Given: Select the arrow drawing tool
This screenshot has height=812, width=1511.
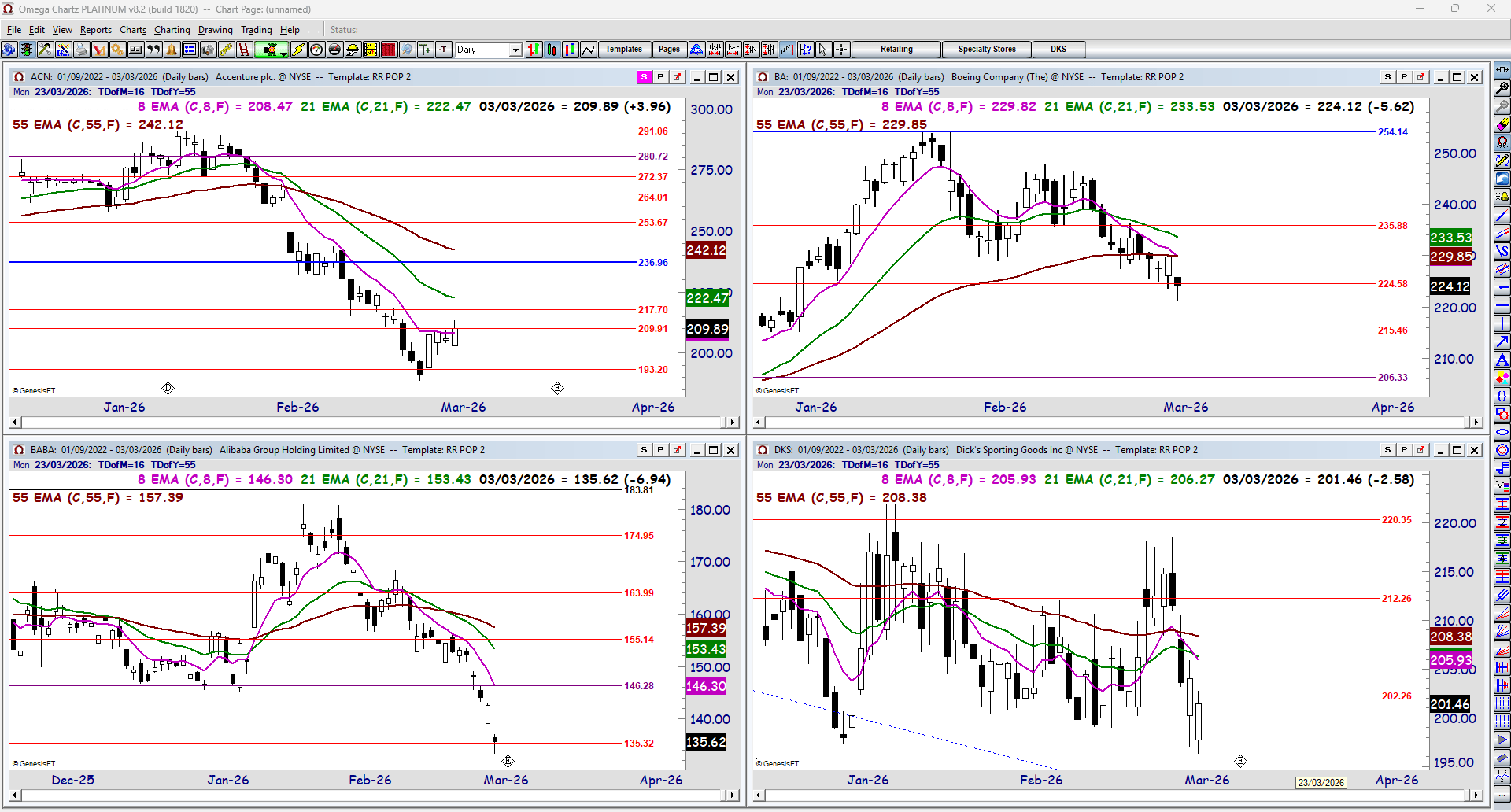Looking at the screenshot, I should pos(1502,341).
